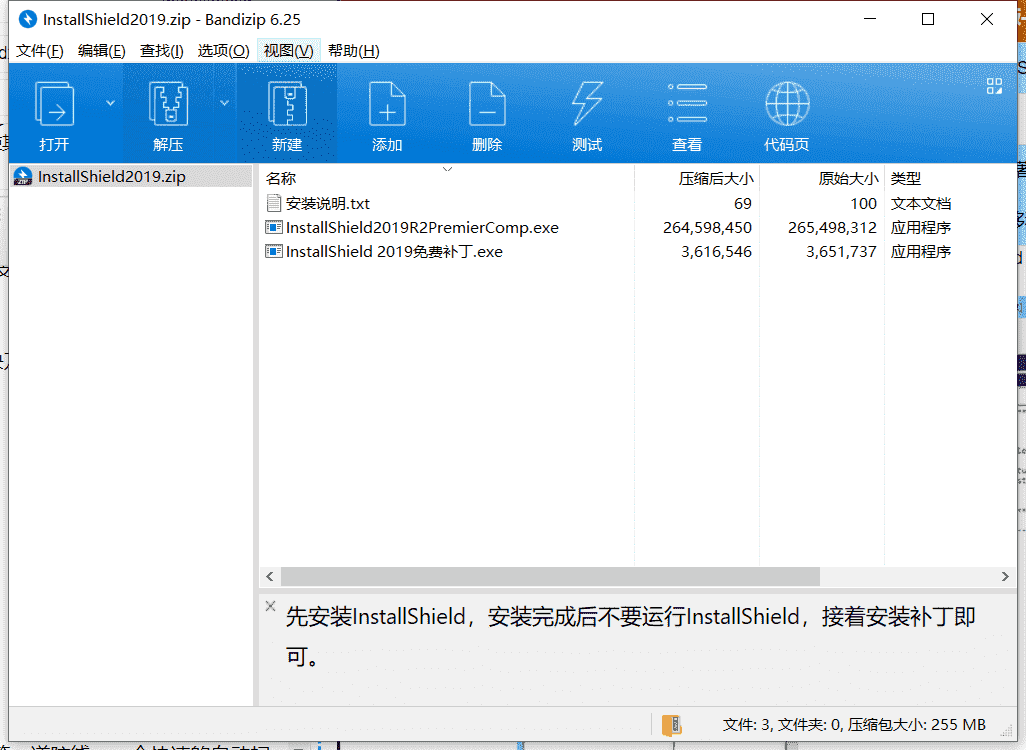This screenshot has width=1026, height=750.
Task: Click the horizontal scrollbar thumb
Action: point(550,577)
